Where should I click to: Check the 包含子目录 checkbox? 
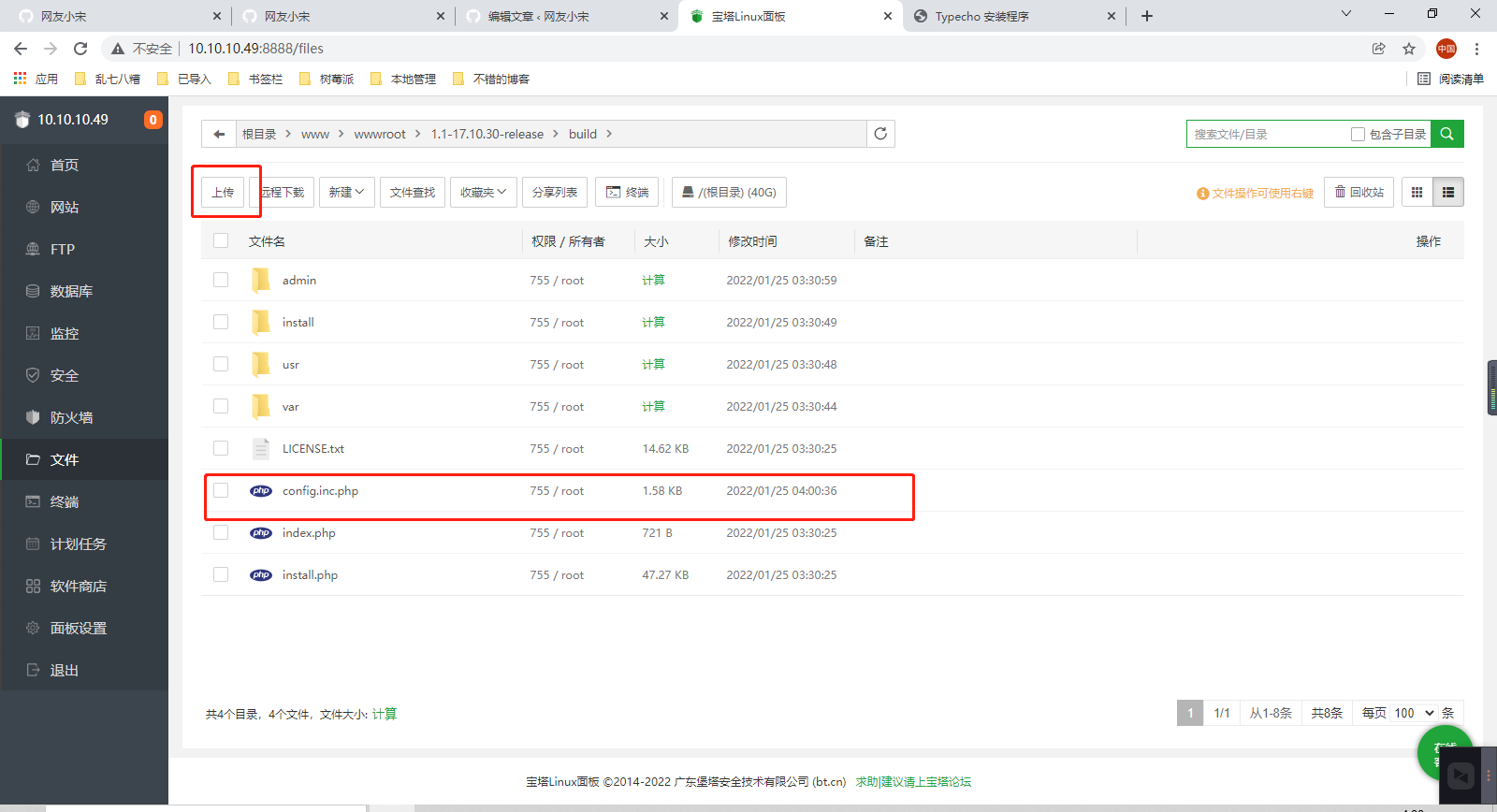1358,135
